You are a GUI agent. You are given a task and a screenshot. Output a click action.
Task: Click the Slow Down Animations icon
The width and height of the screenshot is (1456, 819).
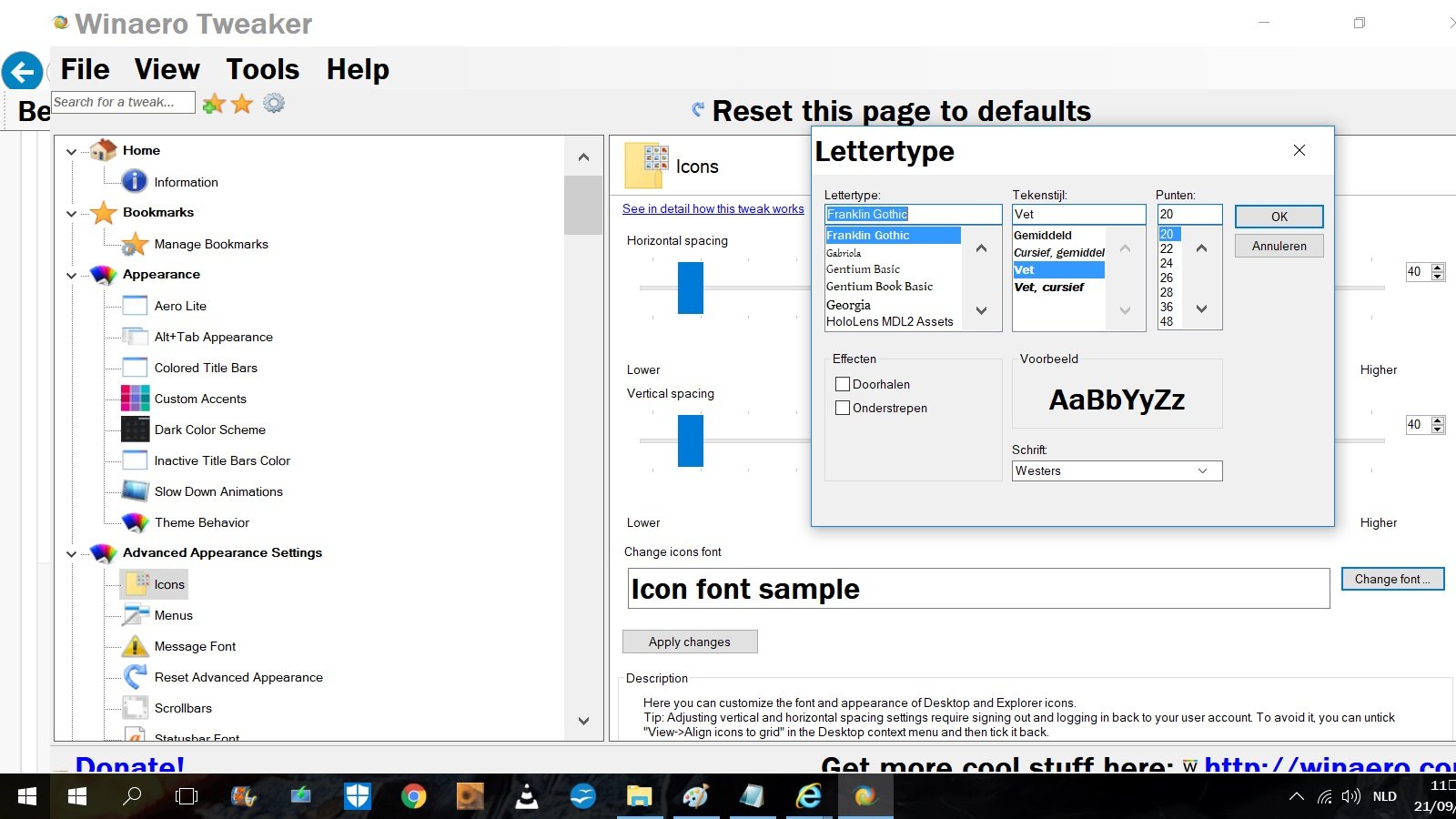tap(135, 491)
